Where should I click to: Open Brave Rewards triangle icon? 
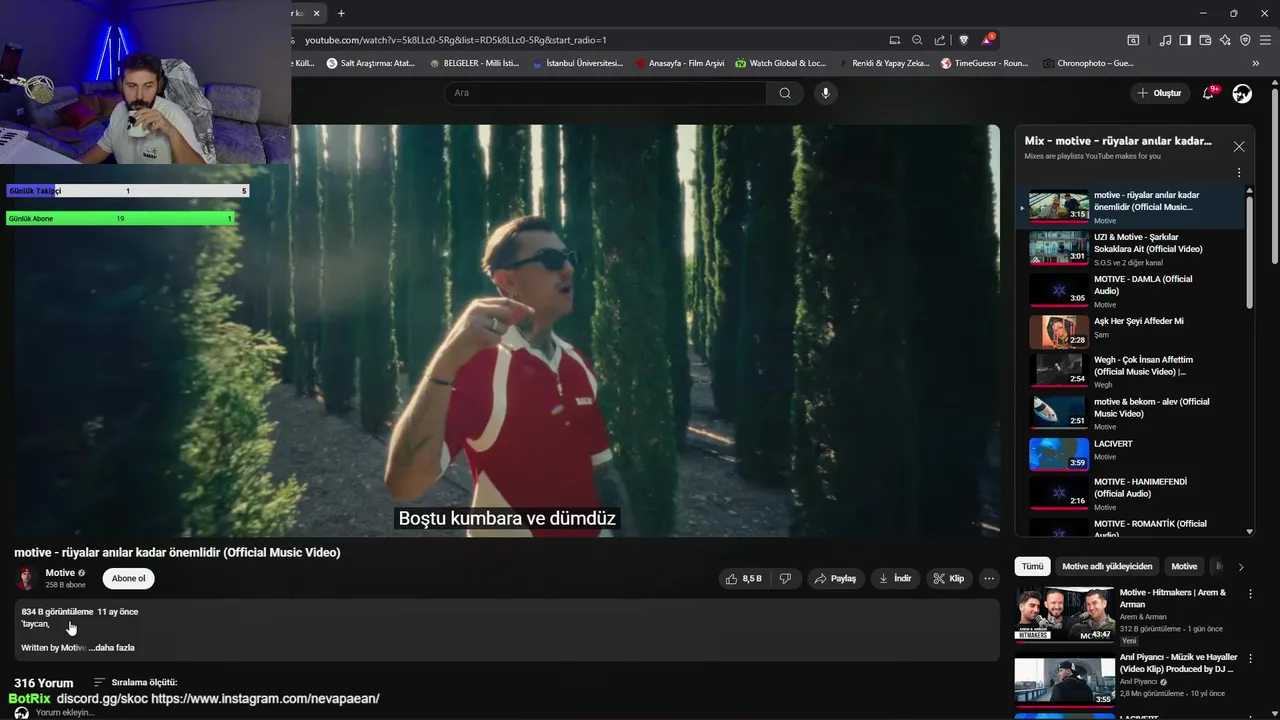pos(988,39)
